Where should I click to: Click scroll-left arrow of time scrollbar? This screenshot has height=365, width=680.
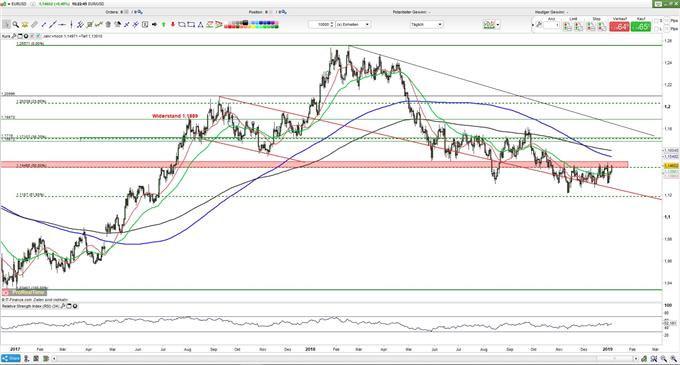click(54, 358)
